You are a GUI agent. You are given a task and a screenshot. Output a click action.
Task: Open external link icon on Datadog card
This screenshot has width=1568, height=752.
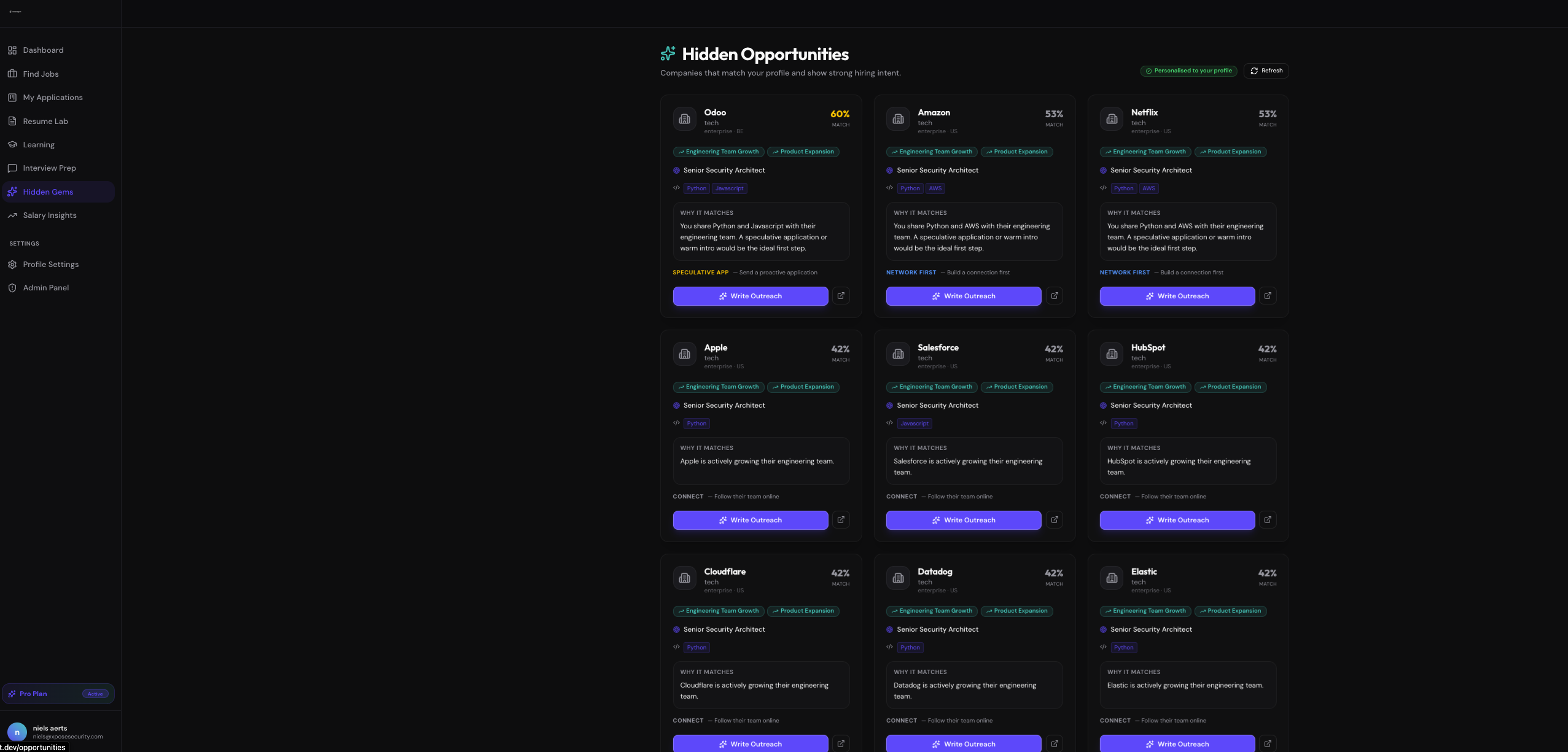pos(1054,743)
